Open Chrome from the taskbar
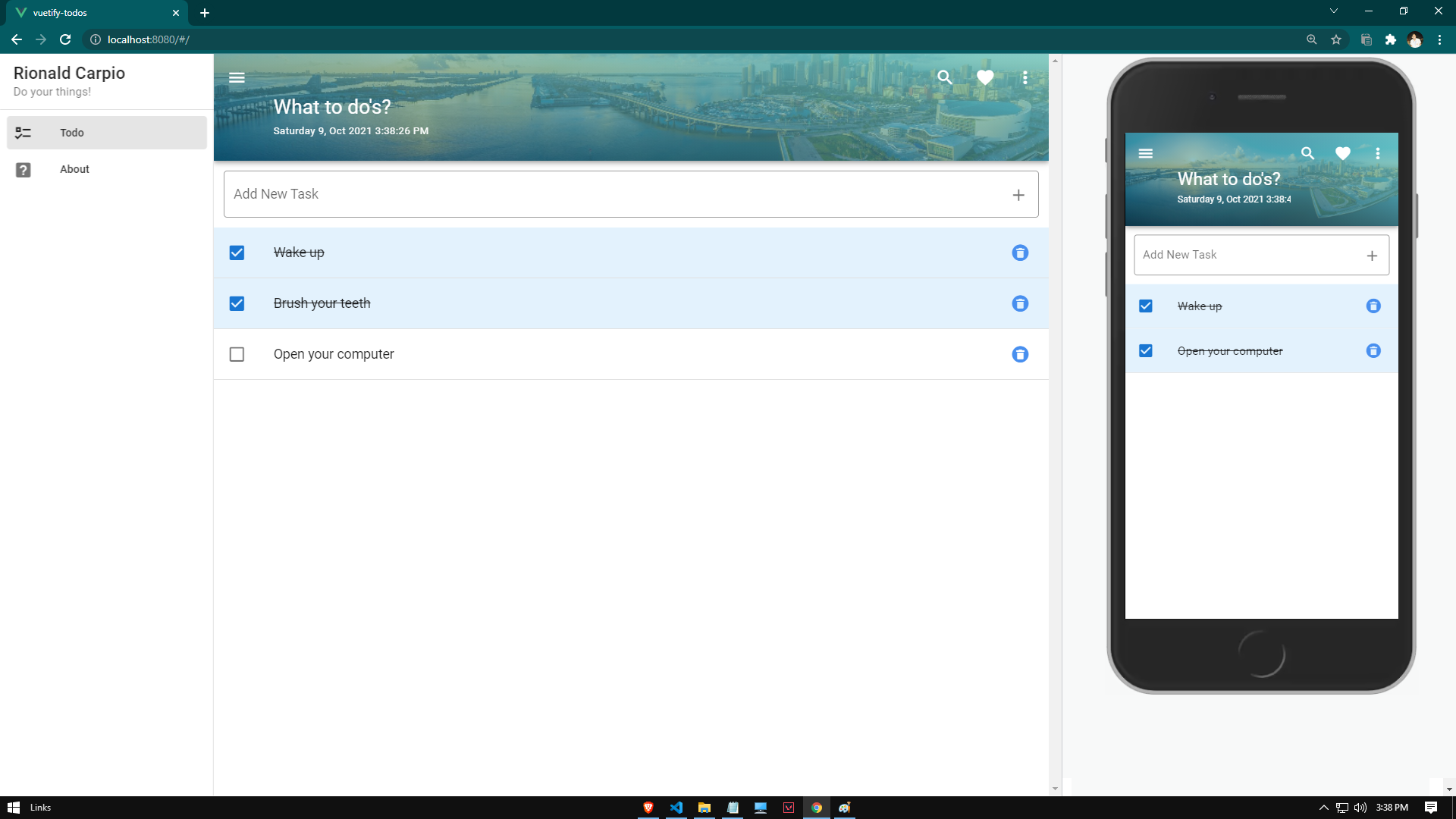1456x819 pixels. pyautogui.click(x=817, y=808)
